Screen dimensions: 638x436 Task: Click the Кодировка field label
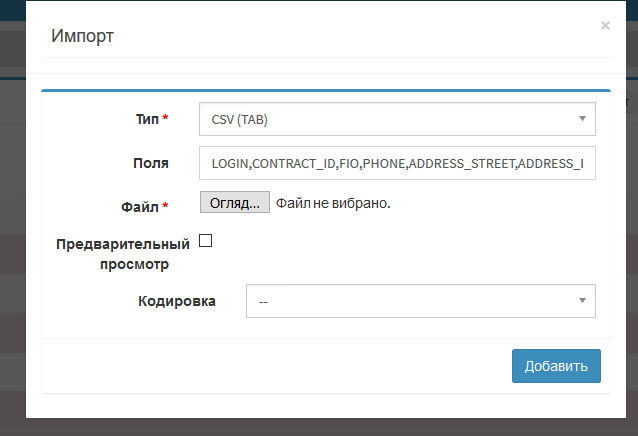coord(176,300)
